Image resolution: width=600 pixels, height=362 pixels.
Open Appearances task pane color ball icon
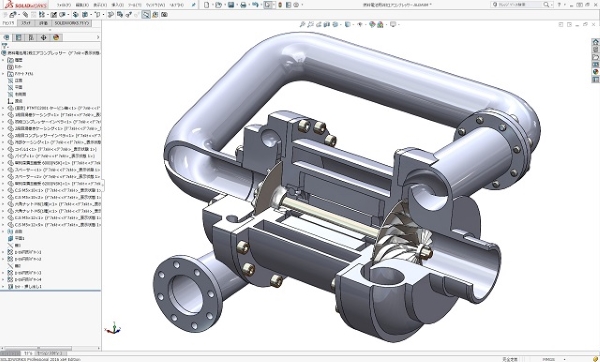[595, 72]
